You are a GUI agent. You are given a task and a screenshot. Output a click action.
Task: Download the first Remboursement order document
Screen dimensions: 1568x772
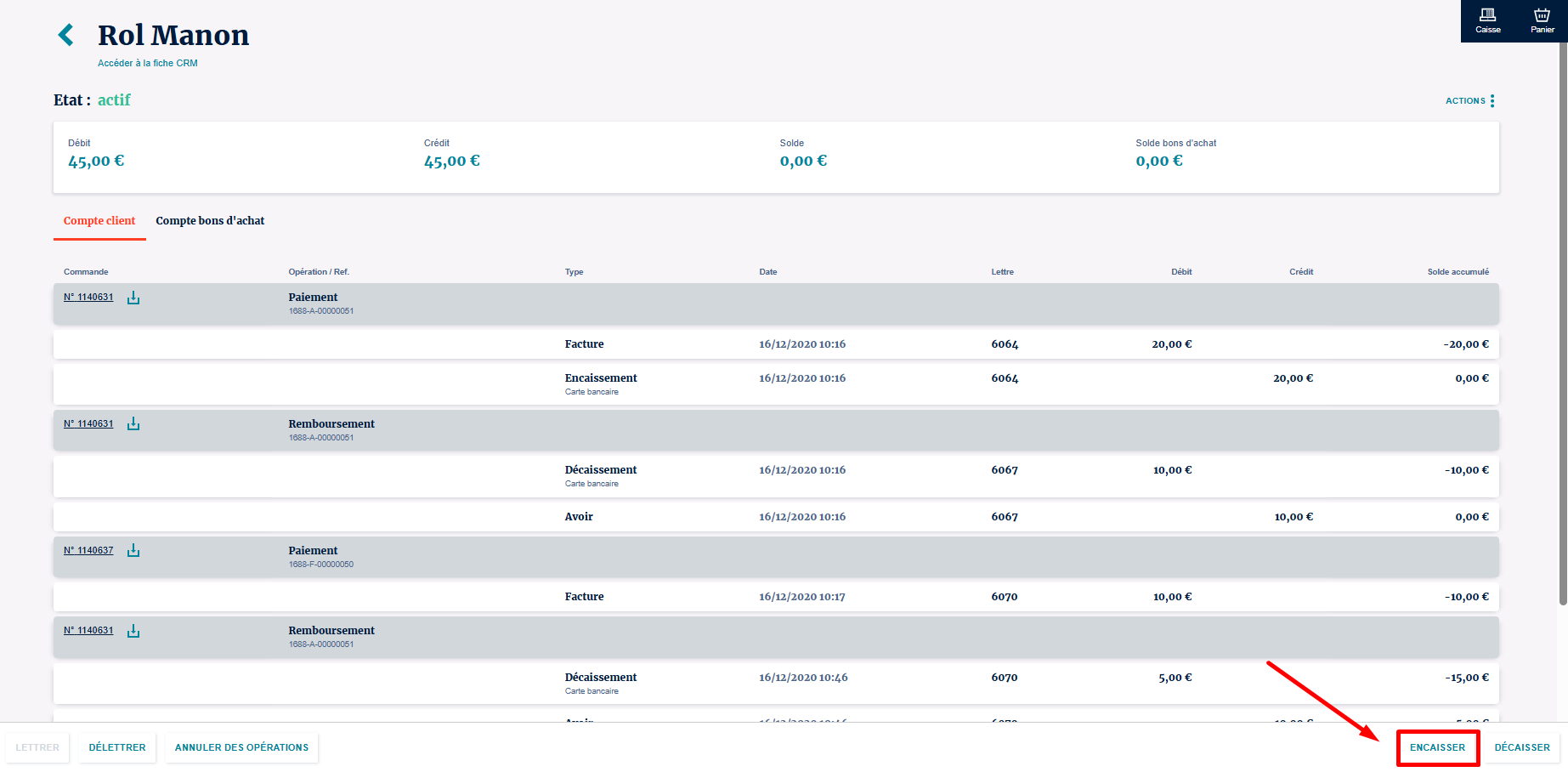[x=133, y=424]
